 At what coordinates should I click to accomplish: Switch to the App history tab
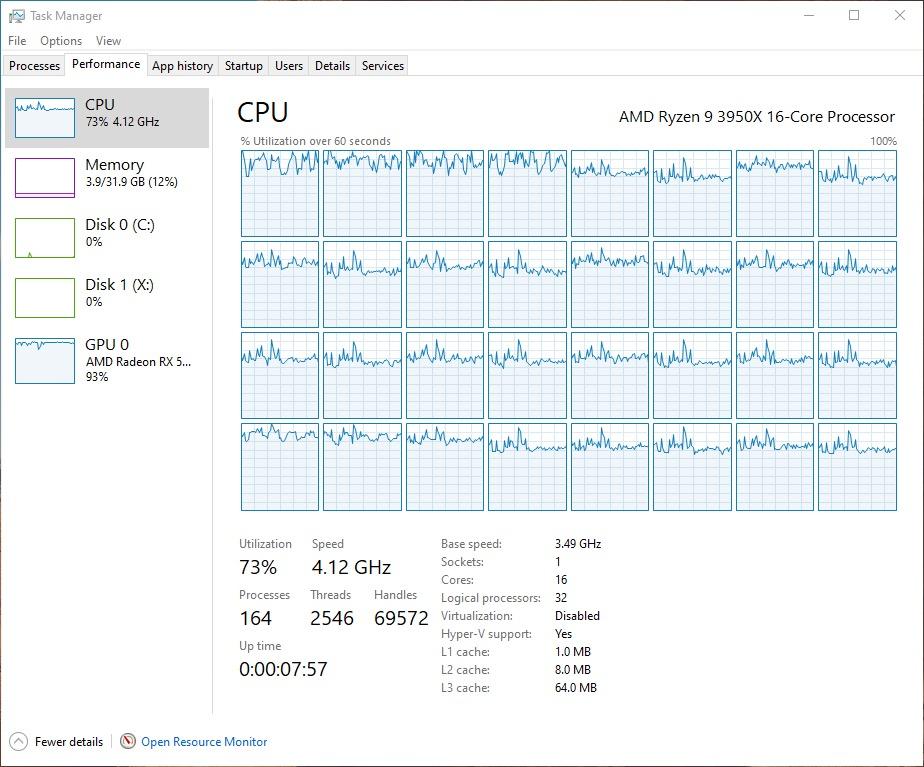[x=182, y=66]
